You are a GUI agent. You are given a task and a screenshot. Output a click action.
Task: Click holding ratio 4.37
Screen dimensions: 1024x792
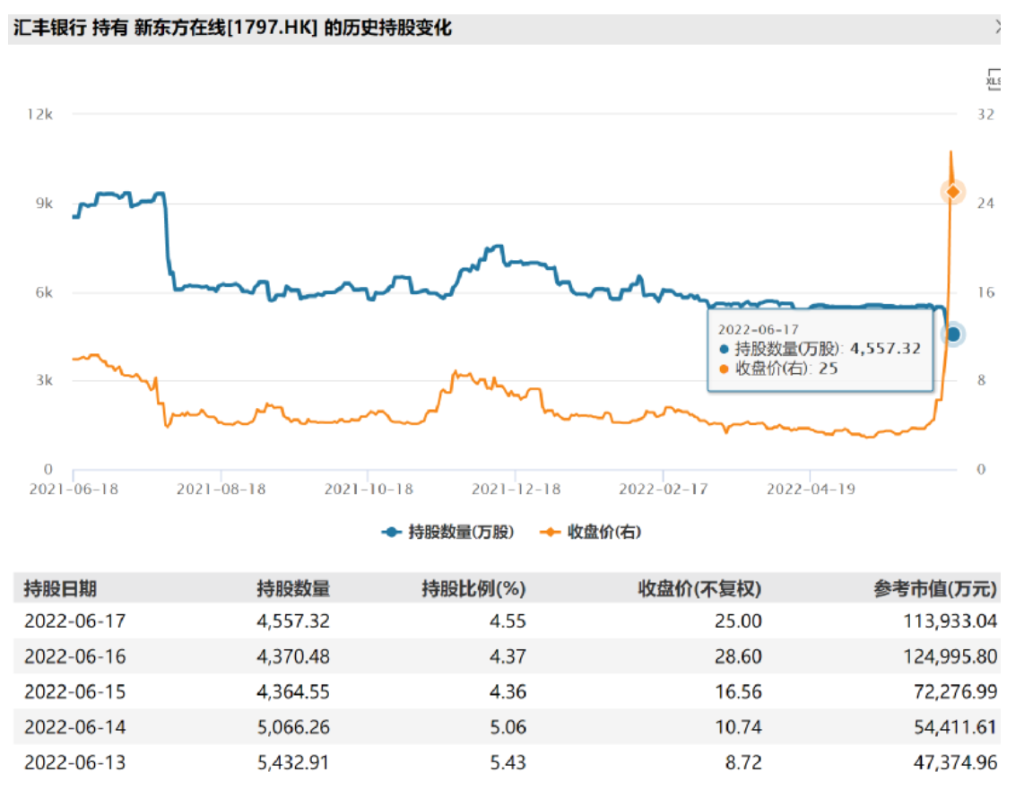click(x=508, y=656)
